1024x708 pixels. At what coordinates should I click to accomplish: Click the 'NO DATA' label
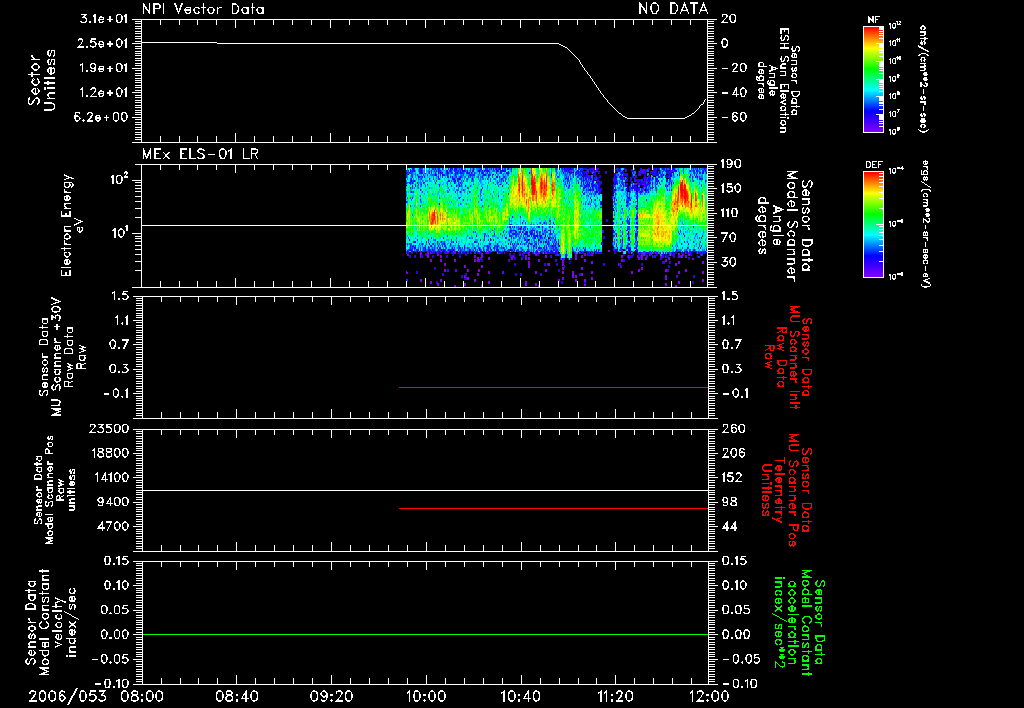pos(673,9)
